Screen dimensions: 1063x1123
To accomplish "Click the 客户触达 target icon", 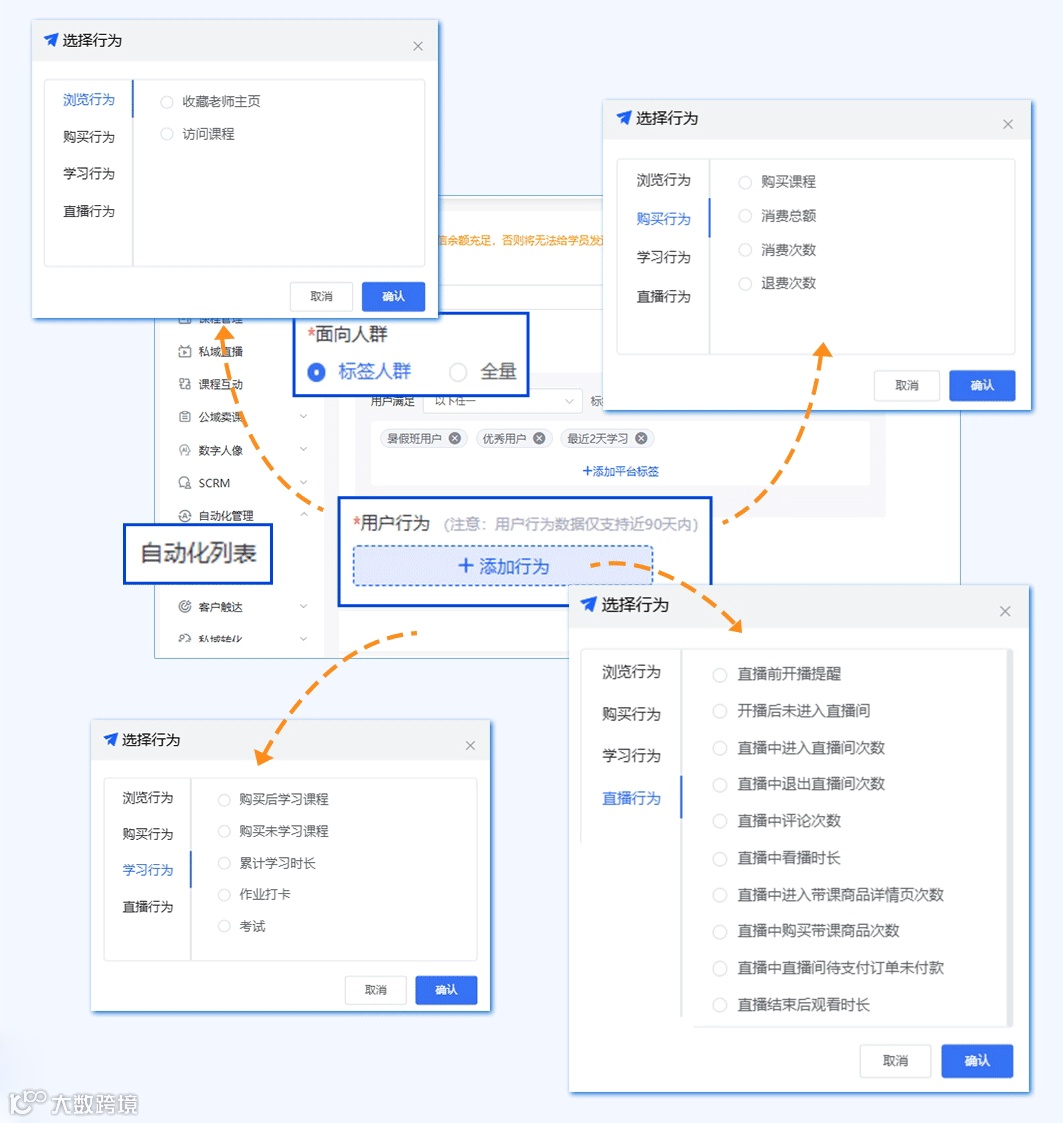I will 184,606.
